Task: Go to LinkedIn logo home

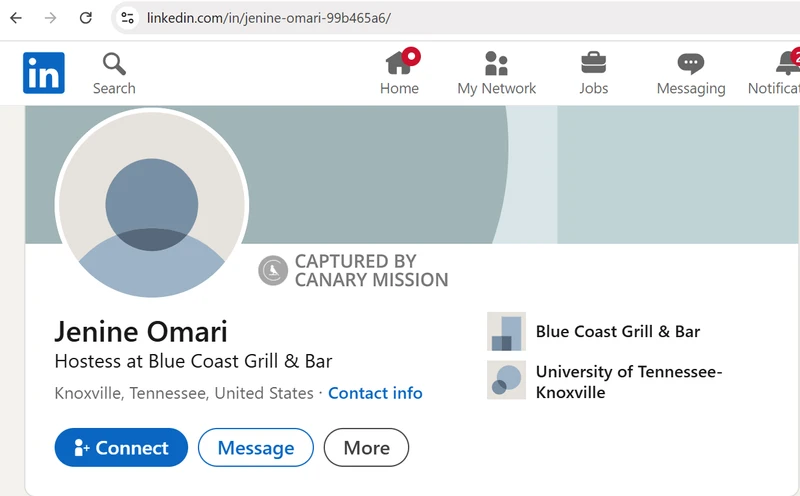Action: (44, 73)
